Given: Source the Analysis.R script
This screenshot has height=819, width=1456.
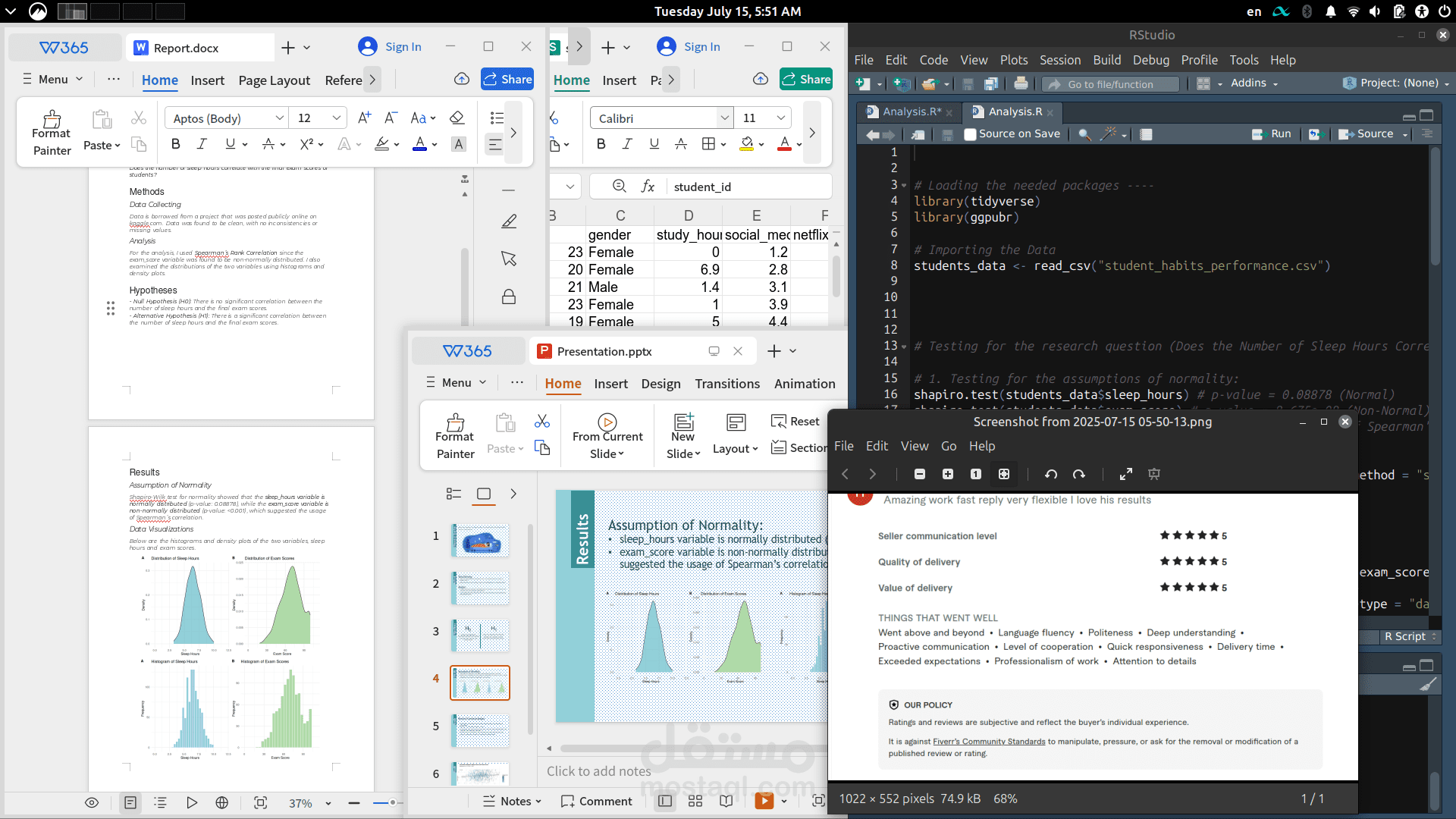Looking at the screenshot, I should (x=1370, y=133).
